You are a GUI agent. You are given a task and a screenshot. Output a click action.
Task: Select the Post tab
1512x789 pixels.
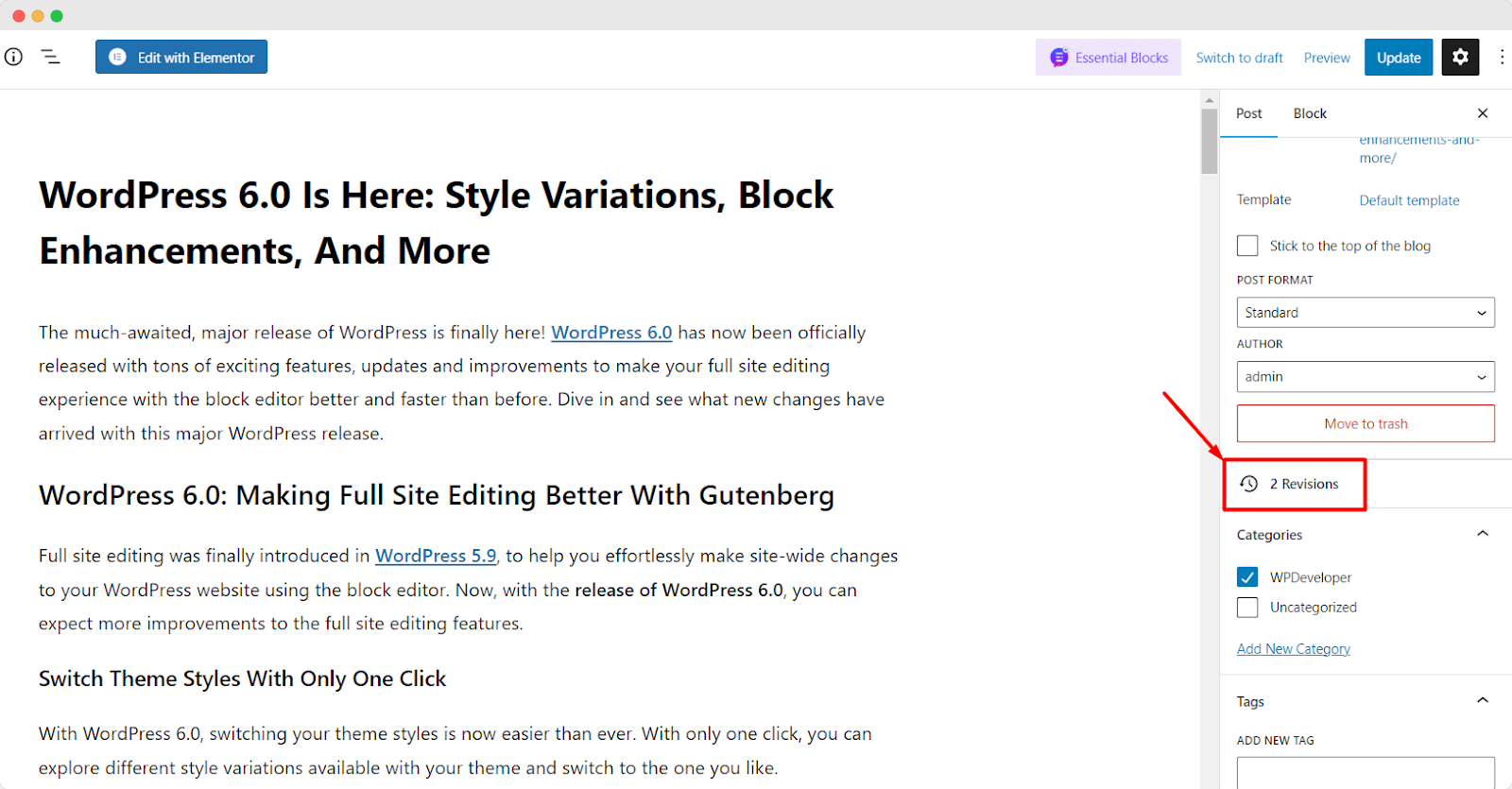click(1248, 112)
